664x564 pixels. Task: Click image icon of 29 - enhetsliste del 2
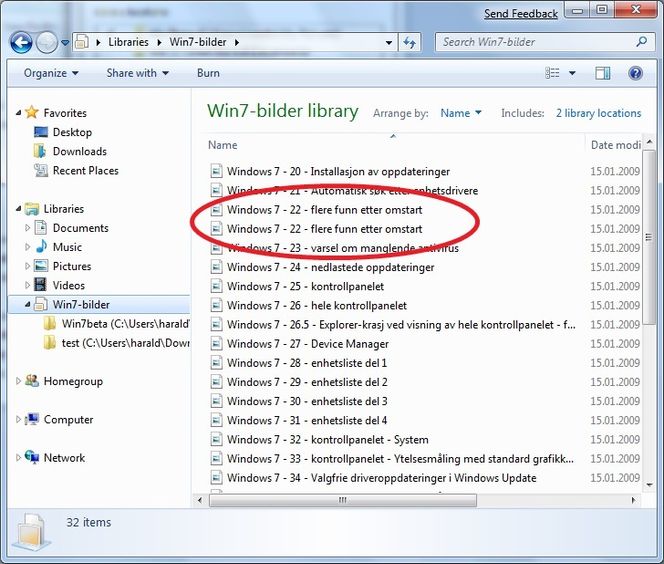(216, 382)
